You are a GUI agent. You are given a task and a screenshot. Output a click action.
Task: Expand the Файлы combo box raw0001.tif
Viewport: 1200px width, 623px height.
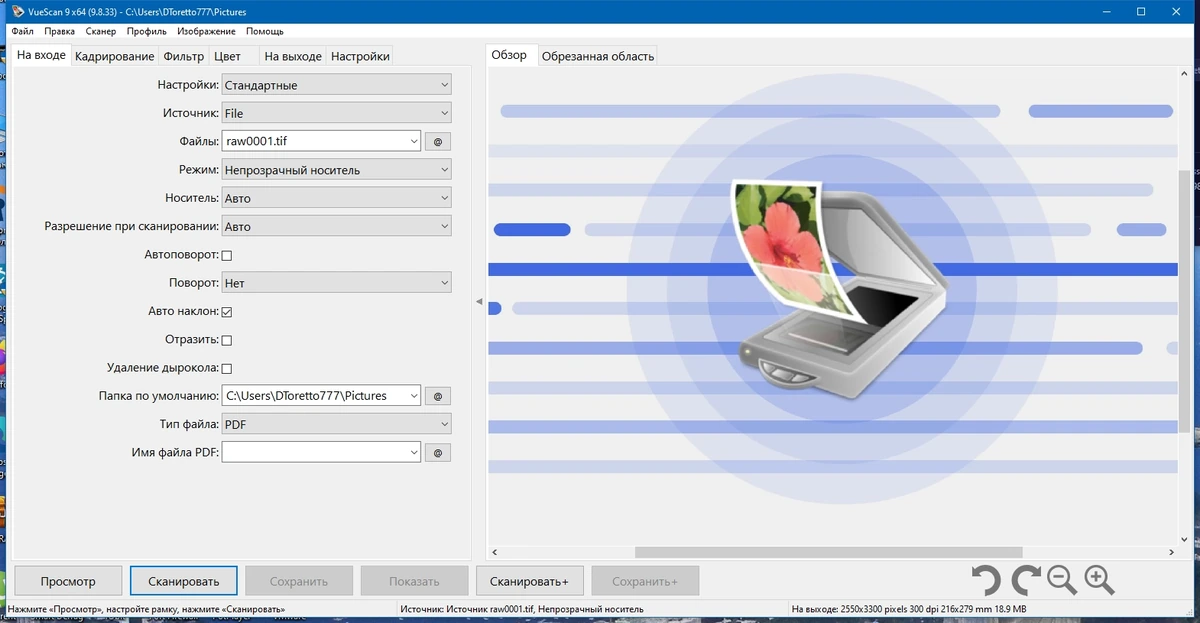pyautogui.click(x=413, y=142)
